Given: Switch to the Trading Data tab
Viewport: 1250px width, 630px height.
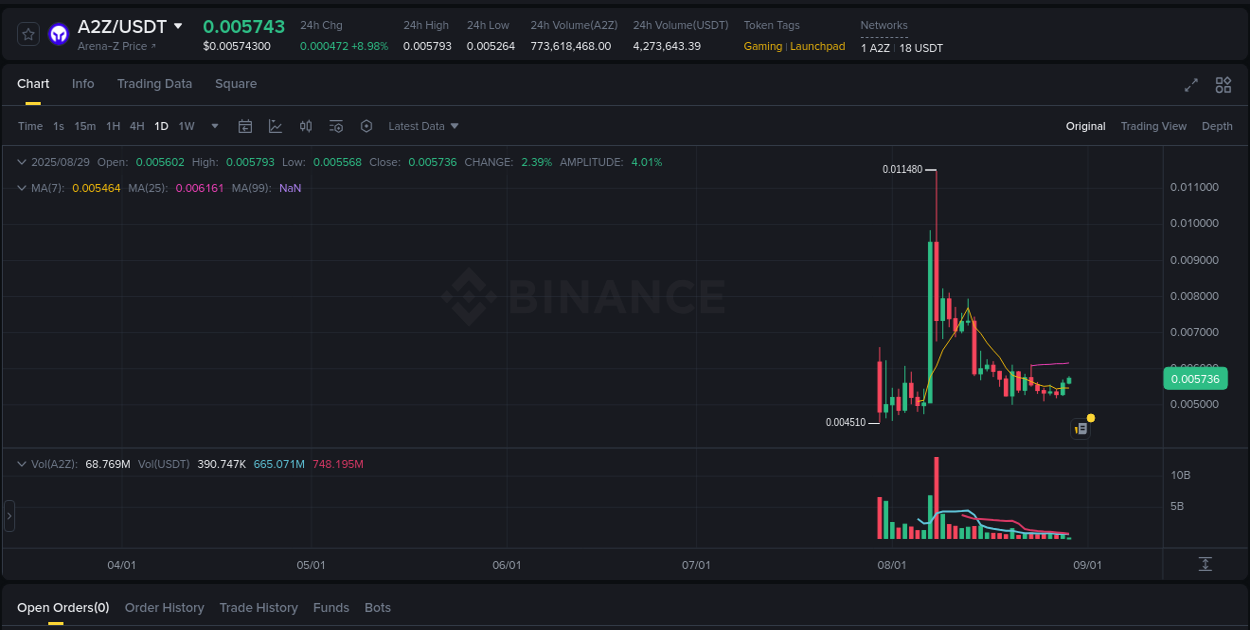Looking at the screenshot, I should (154, 84).
